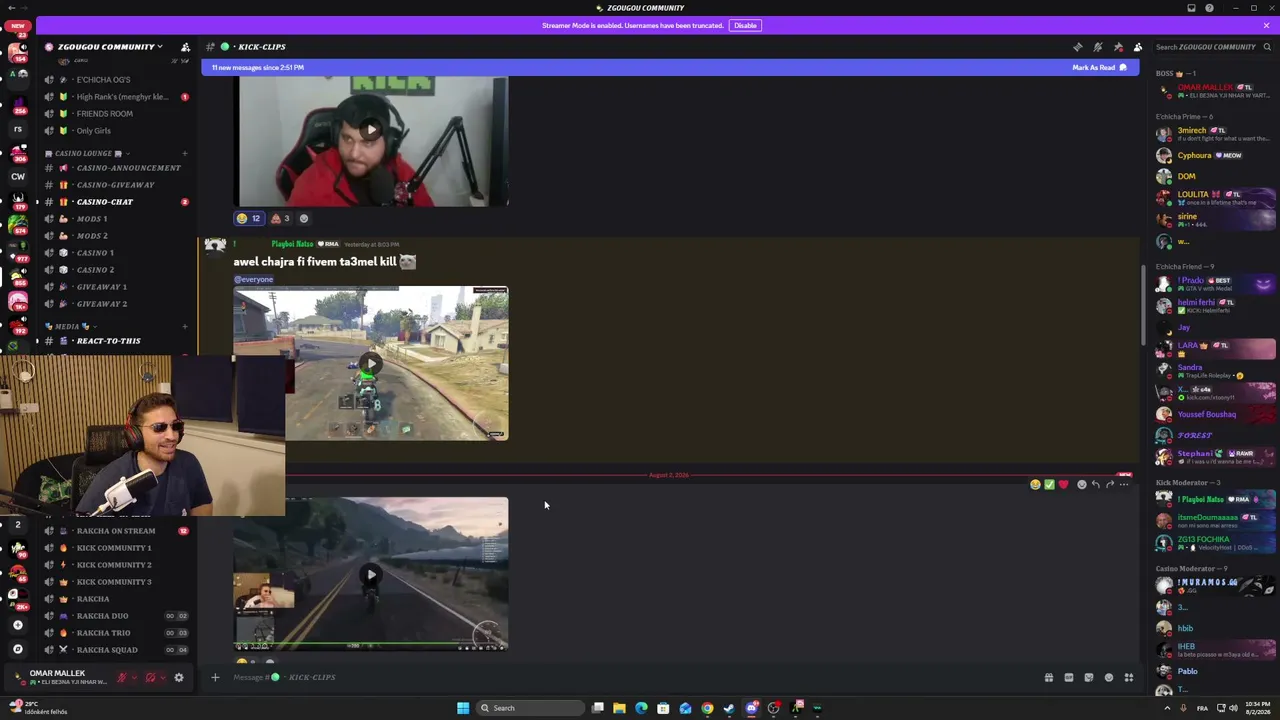Screen dimensions: 1280x720
Task: Toggle the member list icon
Action: click(x=1138, y=47)
